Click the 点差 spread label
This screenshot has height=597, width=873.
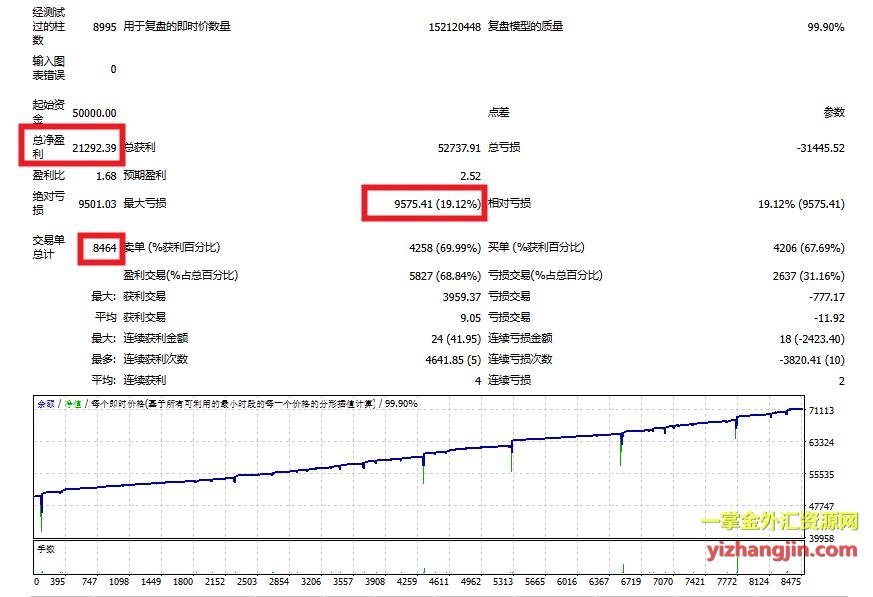[498, 113]
